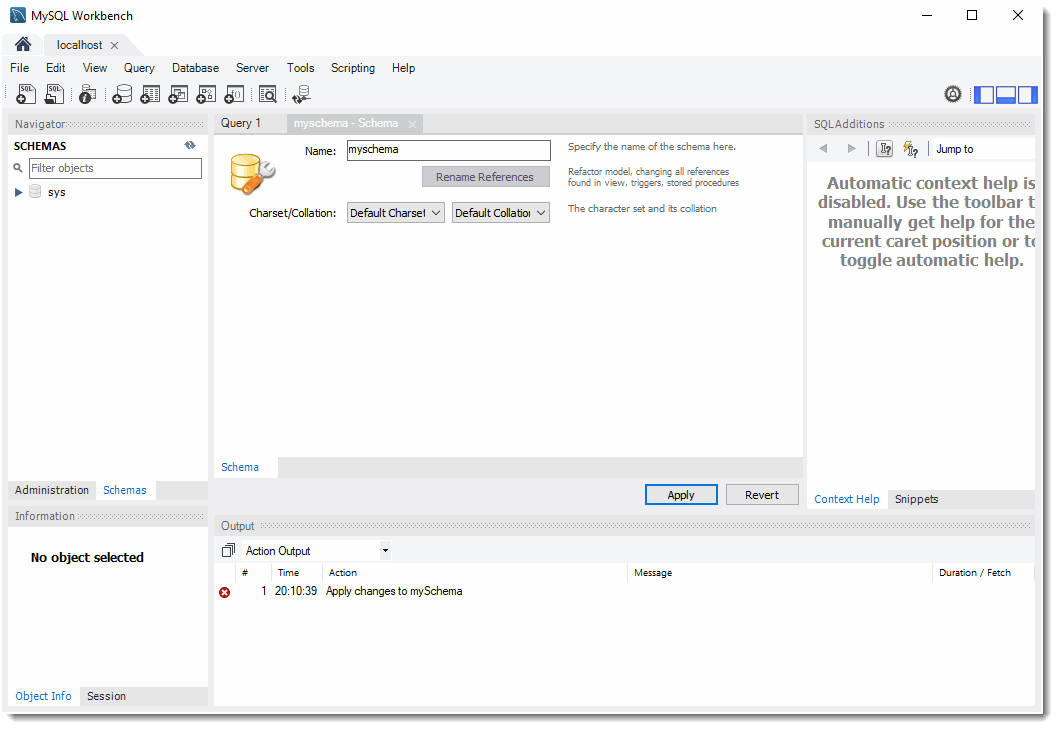1058x729 pixels.
Task: Open the Database menu
Action: click(x=195, y=68)
